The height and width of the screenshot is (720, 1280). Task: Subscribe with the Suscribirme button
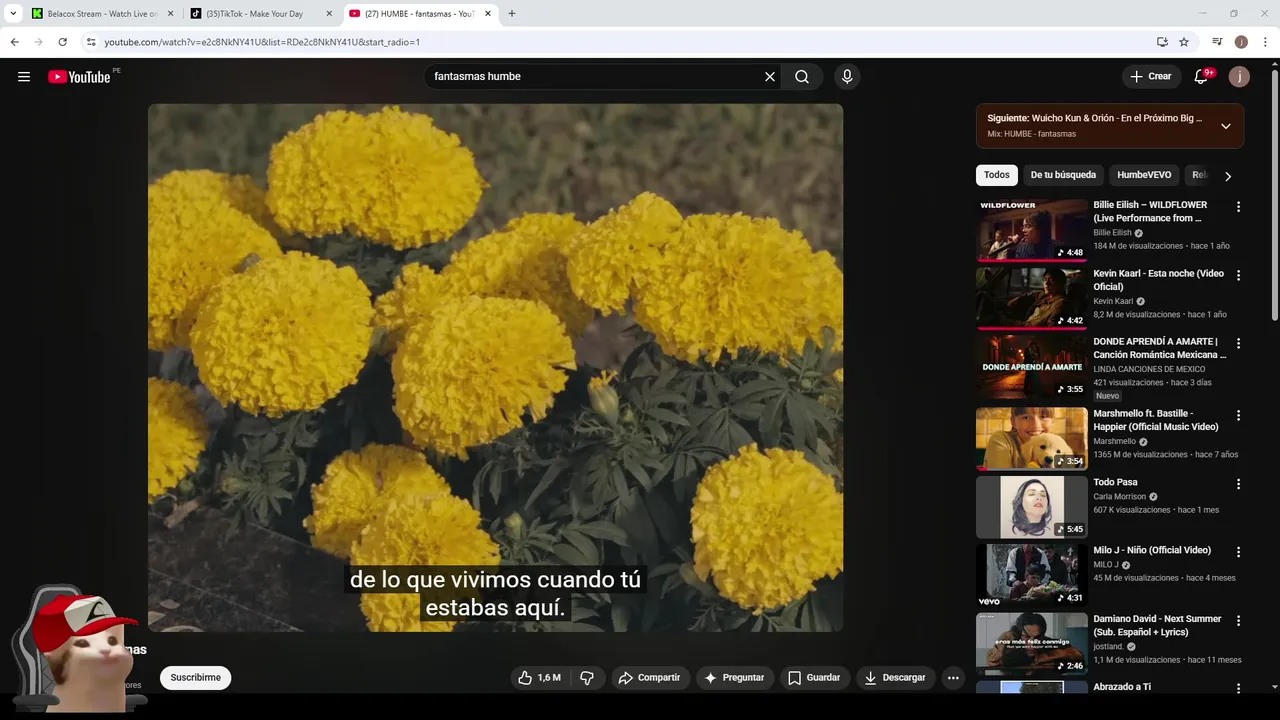[195, 678]
